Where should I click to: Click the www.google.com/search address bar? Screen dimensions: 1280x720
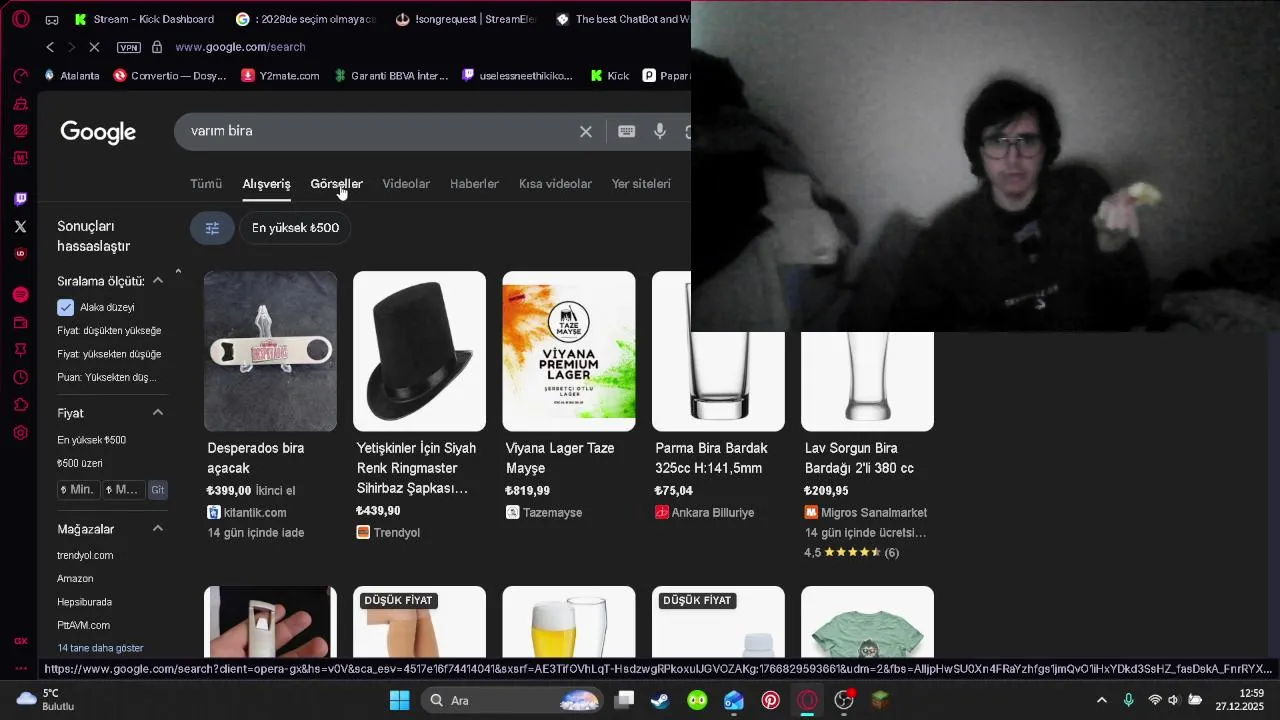240,47
